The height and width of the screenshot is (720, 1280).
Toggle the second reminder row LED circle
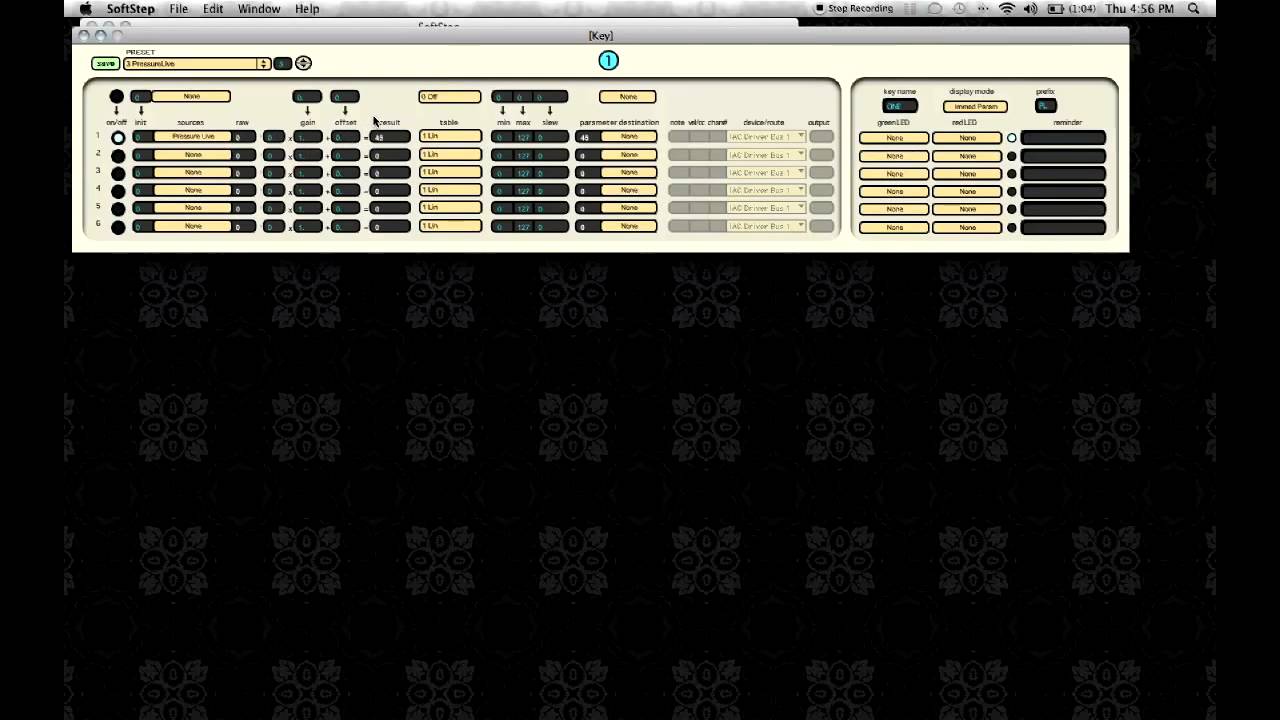click(1011, 156)
